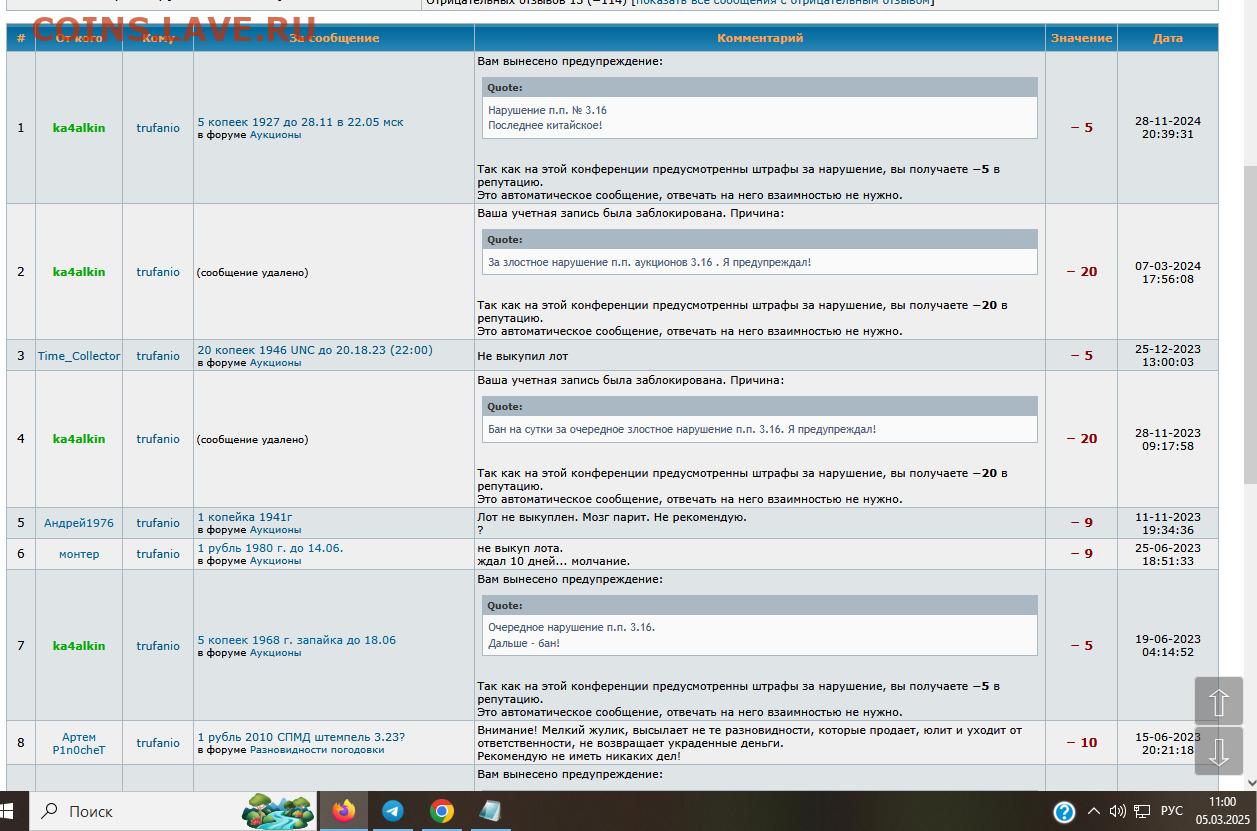Open trufanio profile in row 5
Screen dimensions: 1257x831
(x=158, y=523)
